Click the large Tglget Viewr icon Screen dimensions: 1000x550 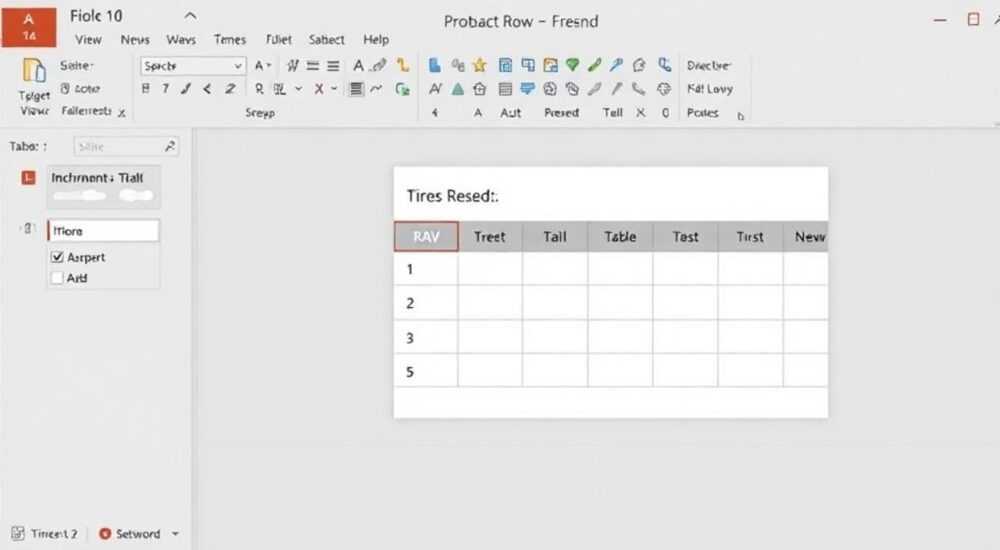[33, 71]
